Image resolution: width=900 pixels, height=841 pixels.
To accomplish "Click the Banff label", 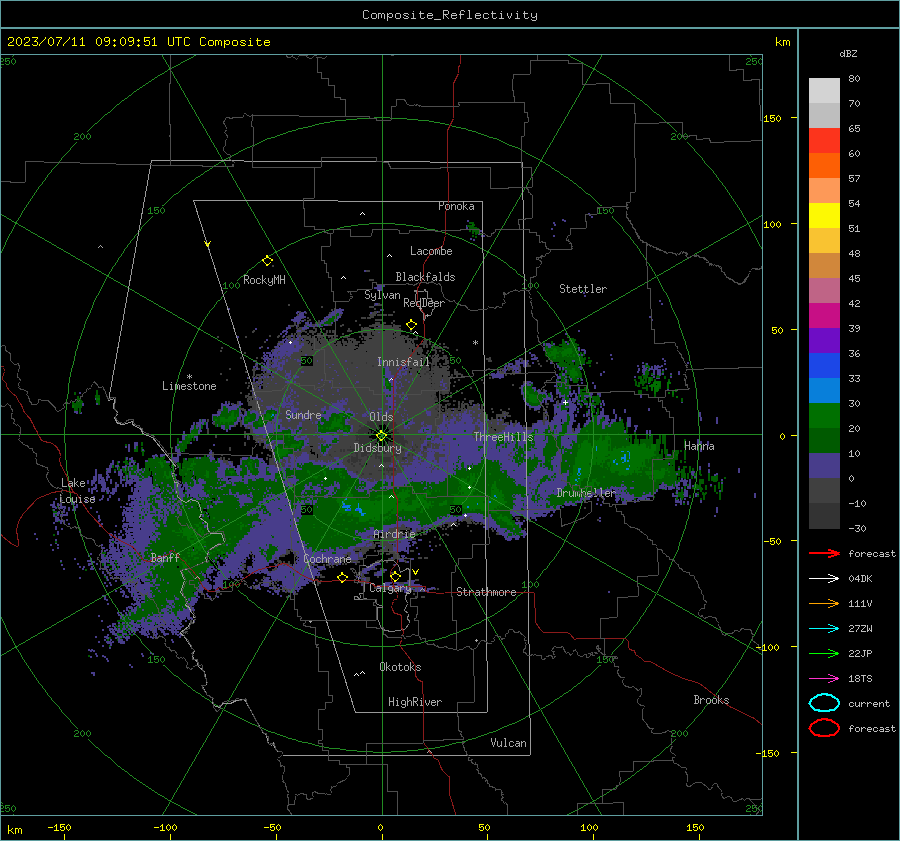I will pyautogui.click(x=165, y=558).
